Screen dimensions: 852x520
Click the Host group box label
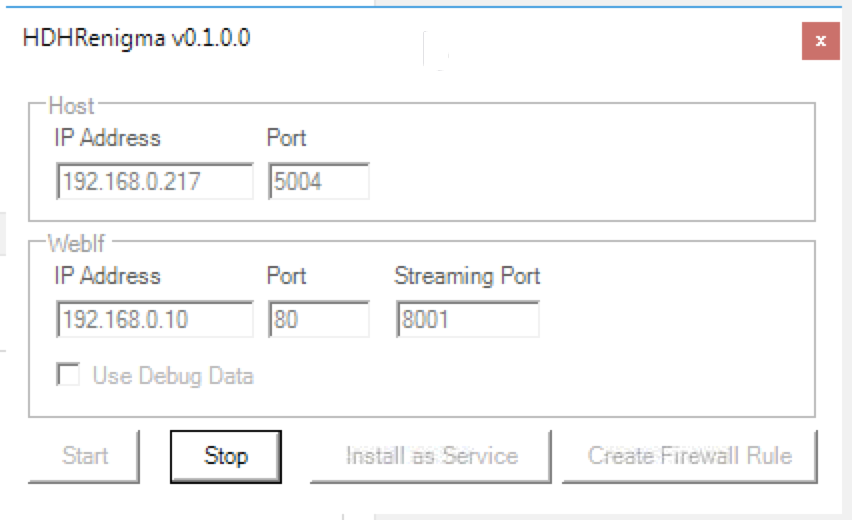[x=71, y=105]
